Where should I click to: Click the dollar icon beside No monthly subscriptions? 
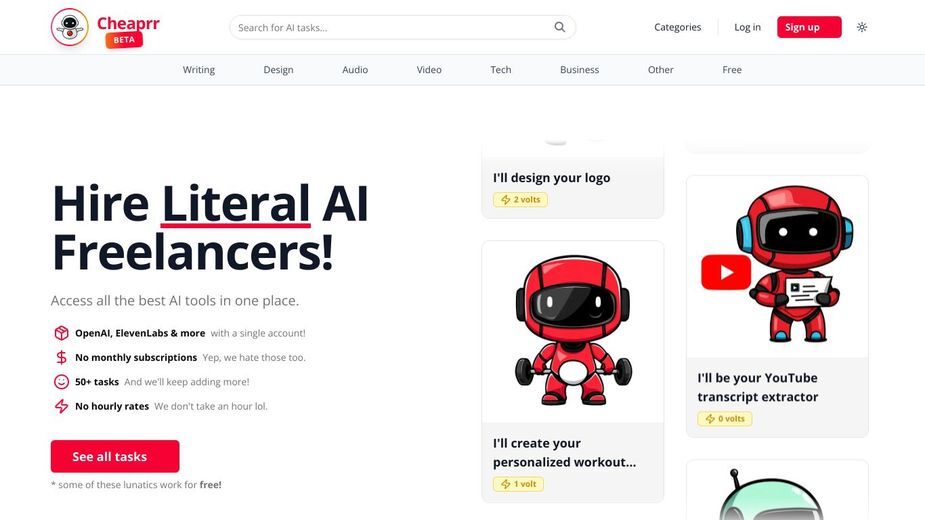pyautogui.click(x=61, y=357)
